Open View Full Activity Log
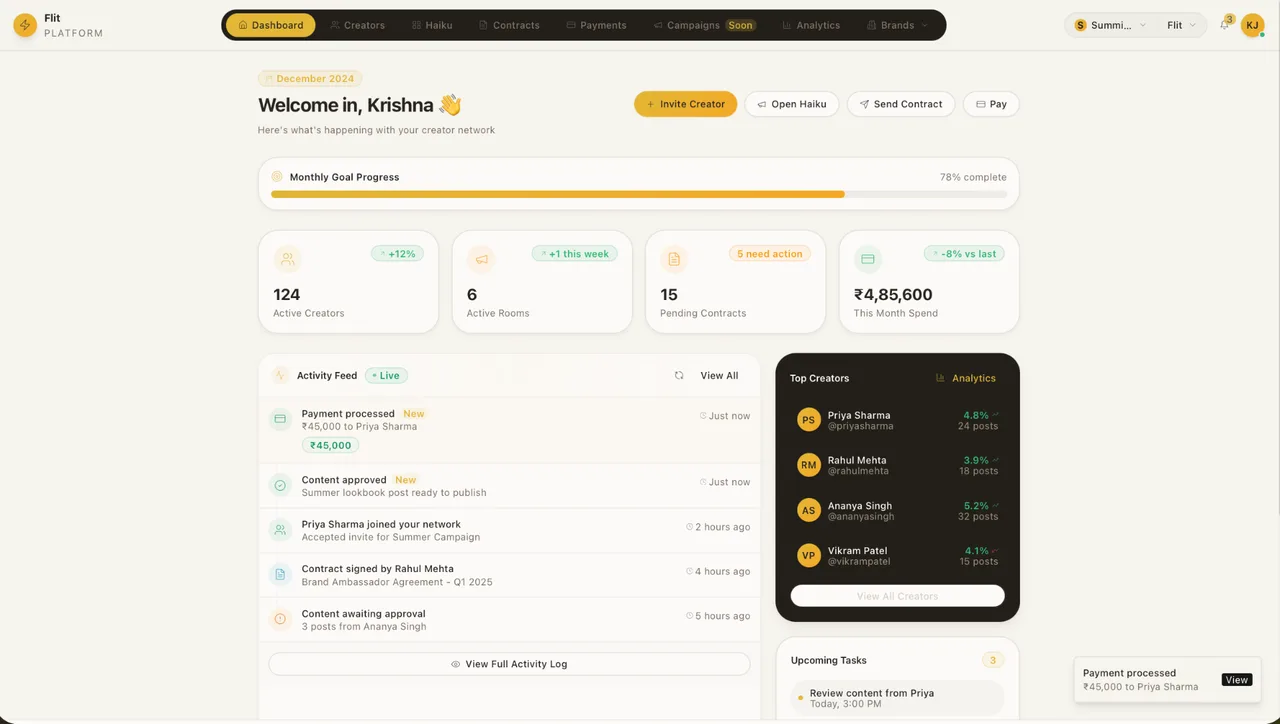Screen dimensions: 1280x724 click(x=509, y=664)
